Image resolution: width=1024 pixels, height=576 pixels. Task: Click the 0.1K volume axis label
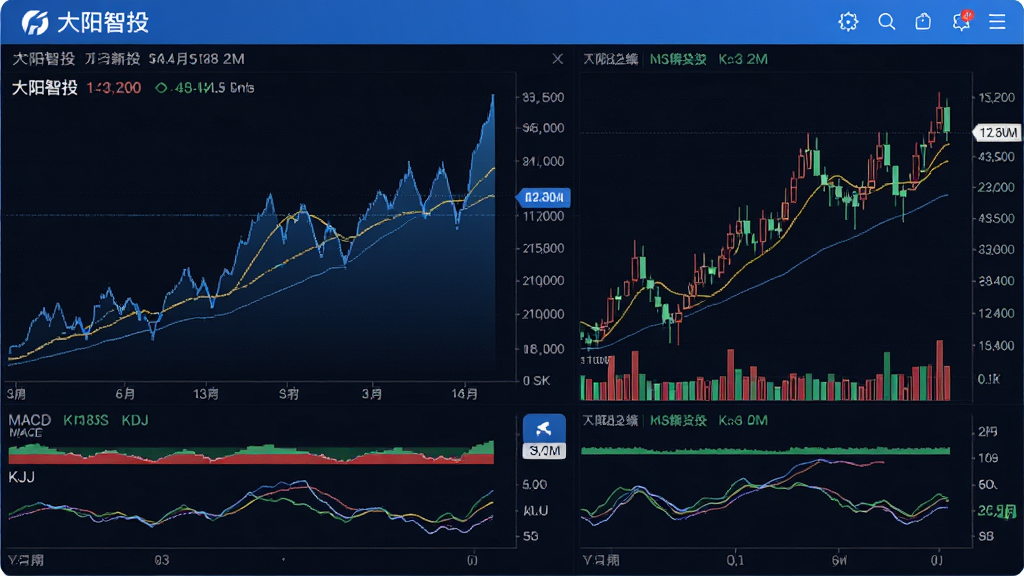(989, 379)
